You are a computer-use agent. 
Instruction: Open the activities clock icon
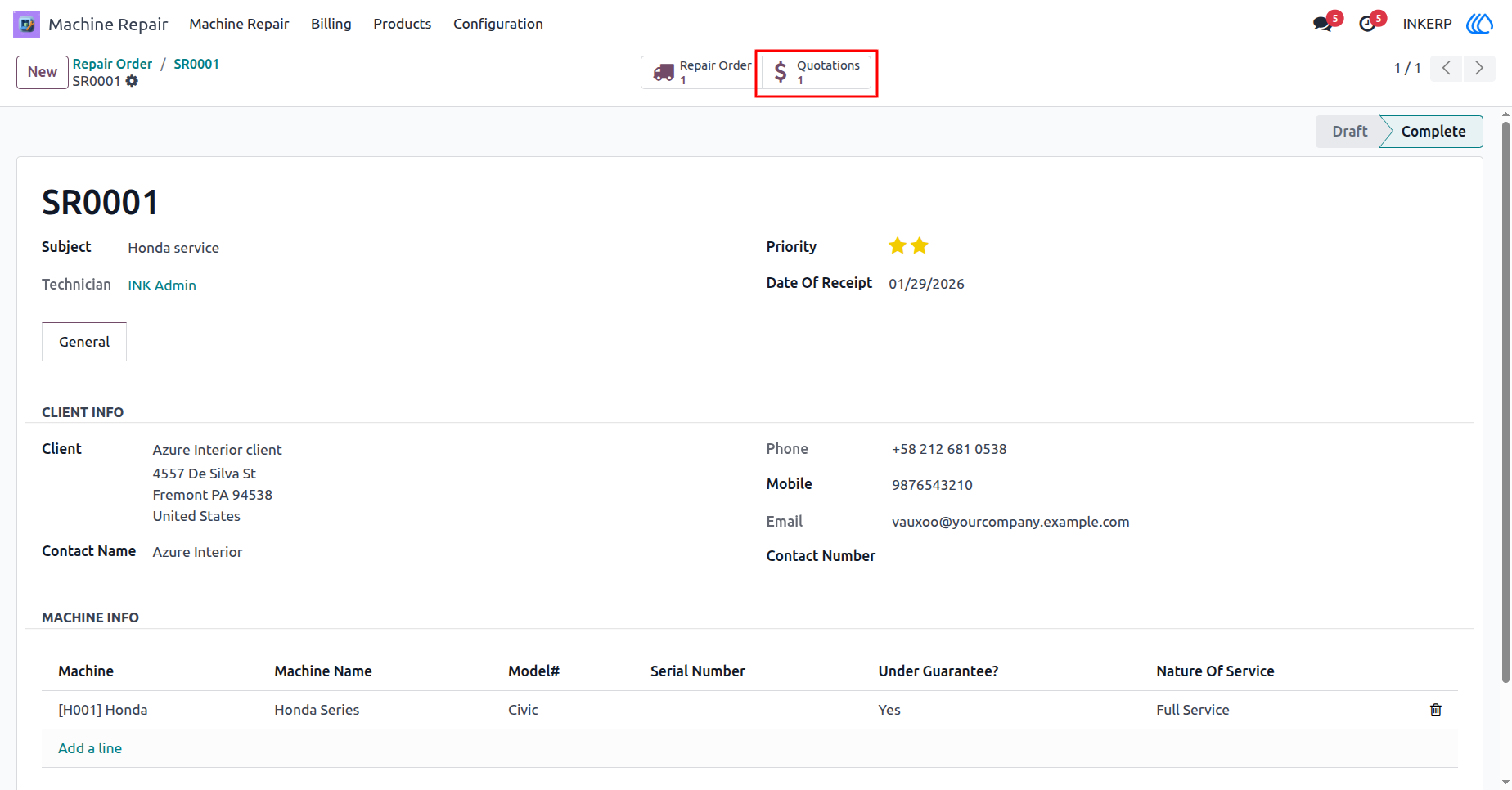tap(1367, 24)
